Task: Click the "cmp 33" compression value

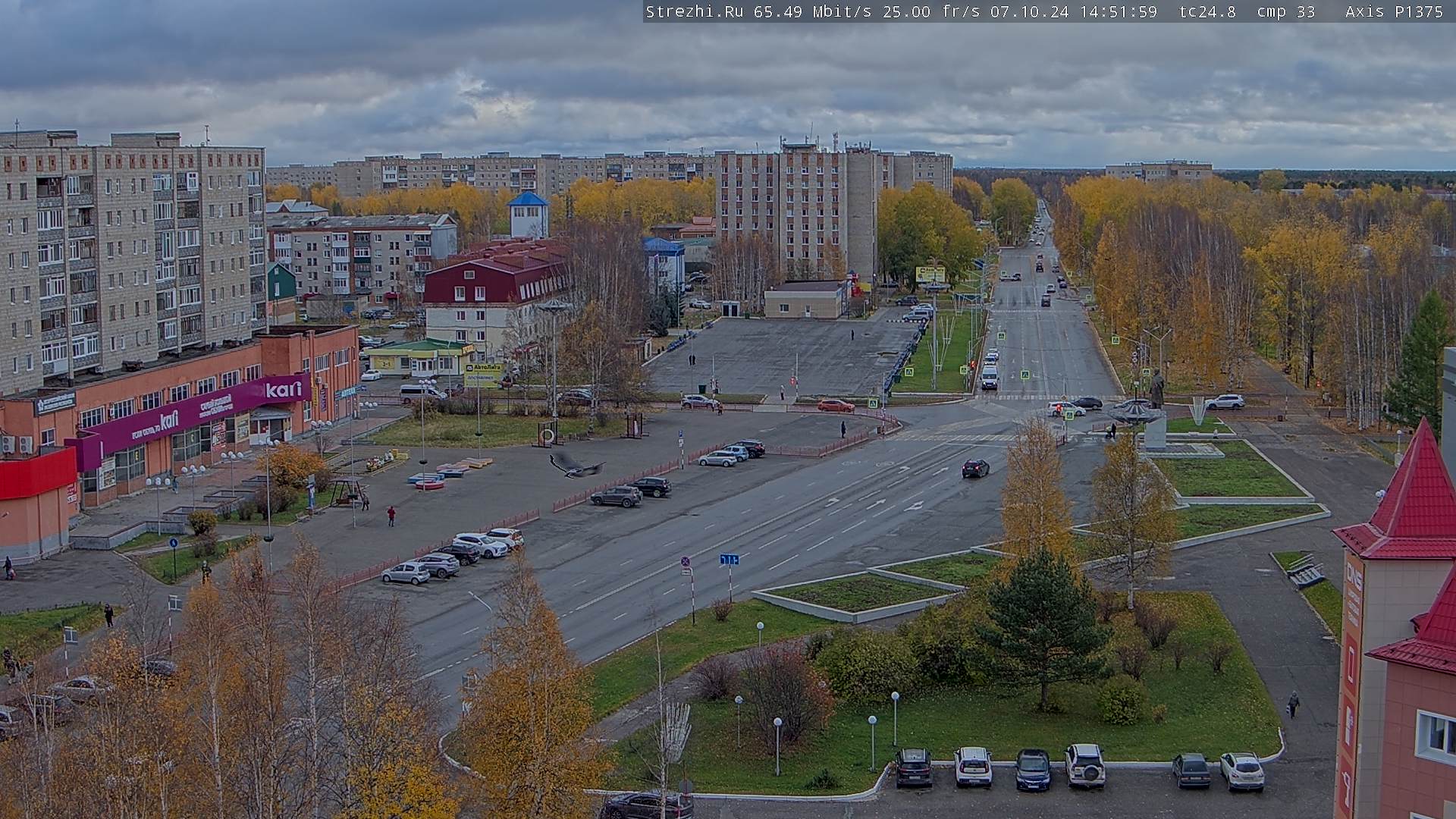Action: [x=1285, y=11]
